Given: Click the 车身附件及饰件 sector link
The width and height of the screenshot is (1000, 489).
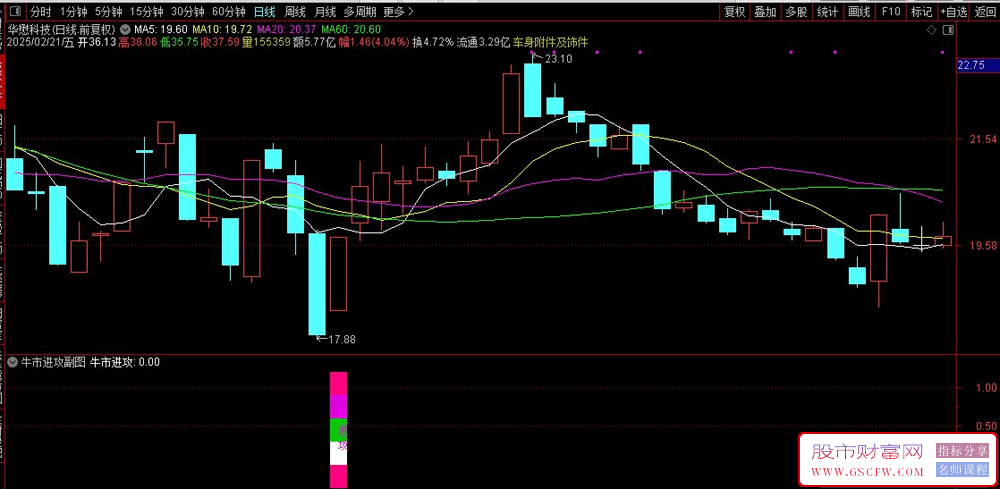Looking at the screenshot, I should click(550, 42).
